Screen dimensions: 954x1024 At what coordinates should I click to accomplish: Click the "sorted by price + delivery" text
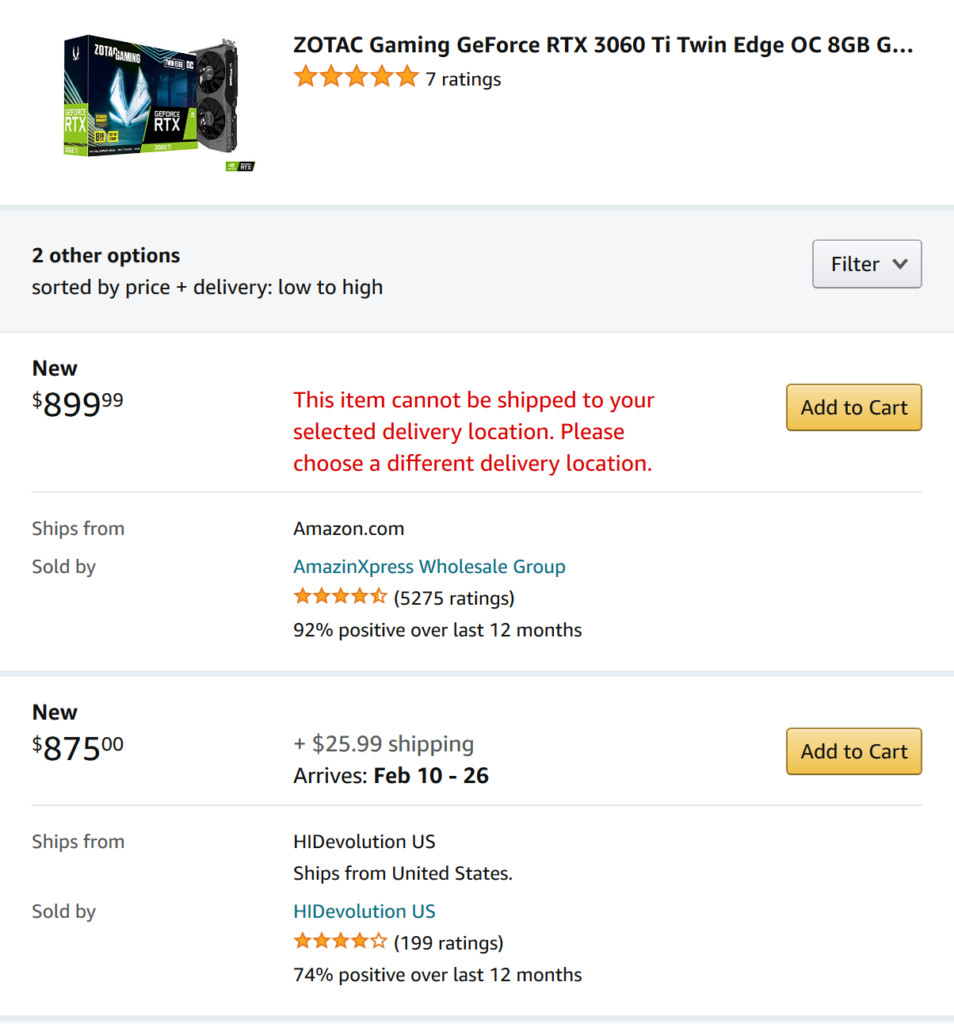pos(207,288)
